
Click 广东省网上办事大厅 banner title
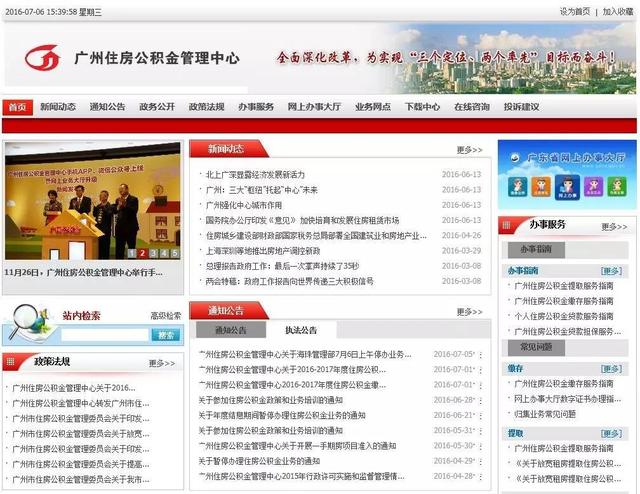click(576, 157)
